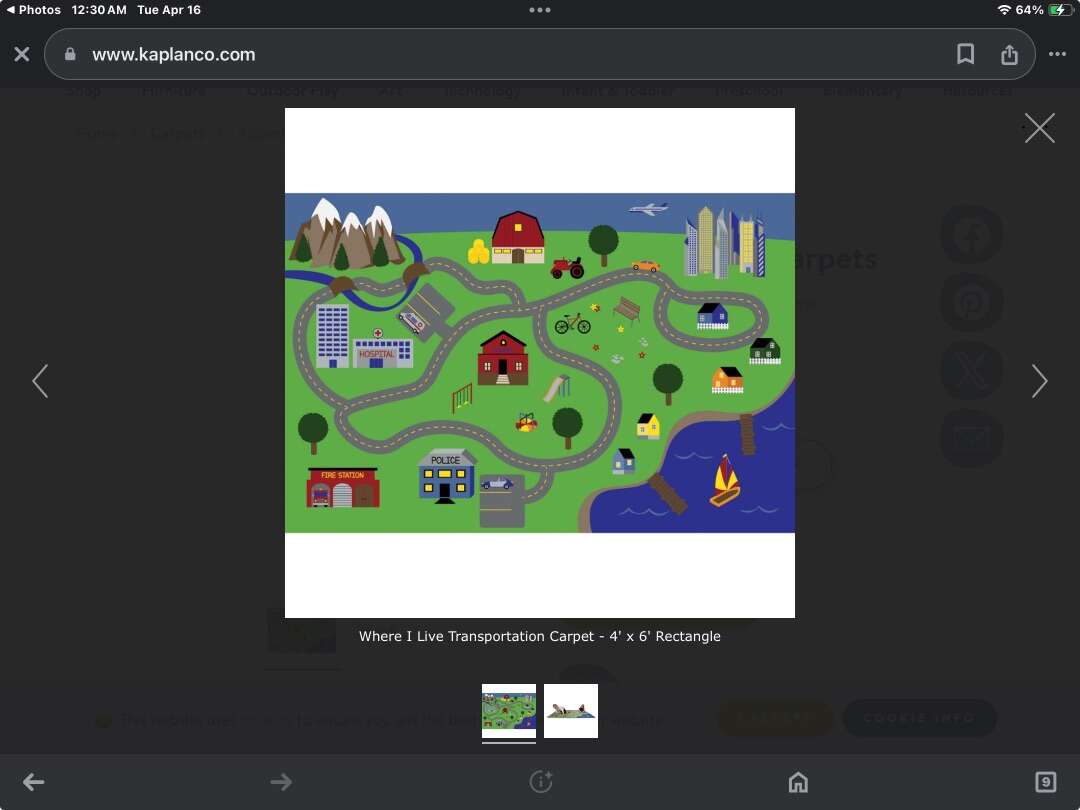Show previous image with left chevron
This screenshot has width=1080, height=810.
(40, 381)
